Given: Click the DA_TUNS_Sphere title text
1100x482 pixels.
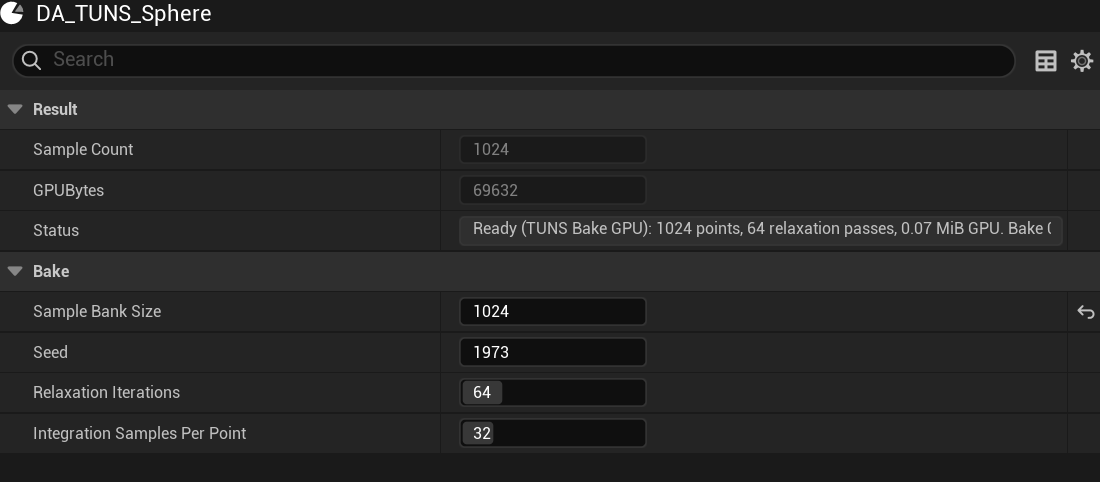Looking at the screenshot, I should (123, 13).
